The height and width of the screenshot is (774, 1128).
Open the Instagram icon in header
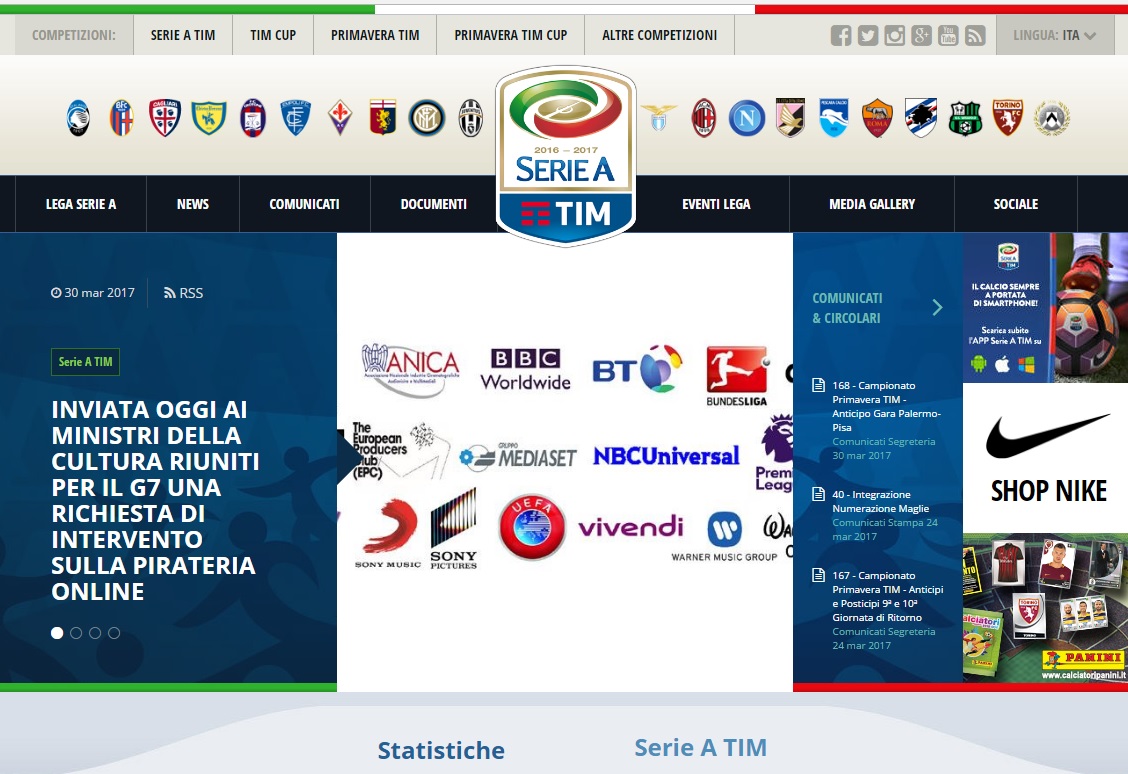pos(894,35)
